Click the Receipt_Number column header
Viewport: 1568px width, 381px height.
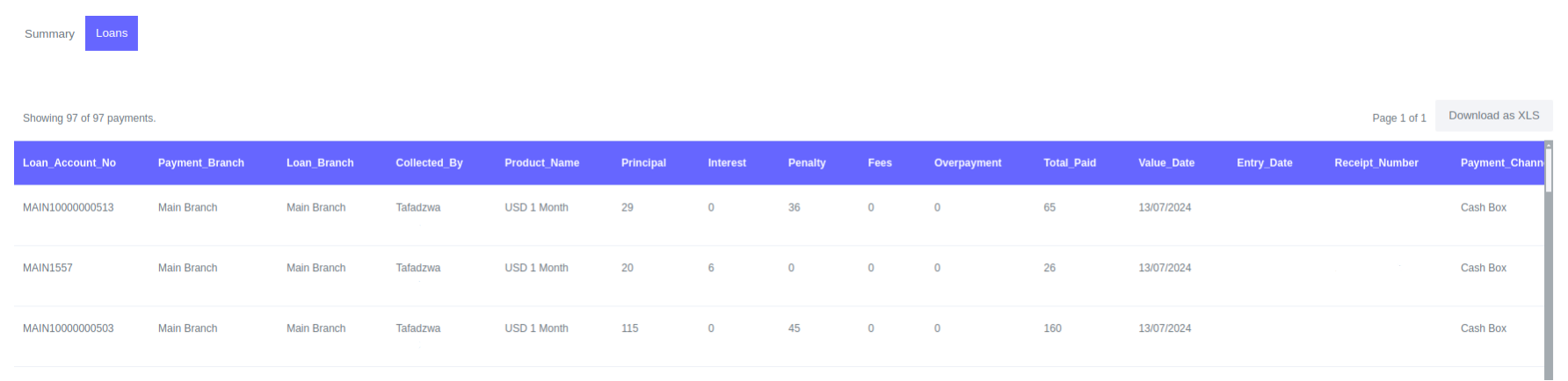click(1376, 163)
